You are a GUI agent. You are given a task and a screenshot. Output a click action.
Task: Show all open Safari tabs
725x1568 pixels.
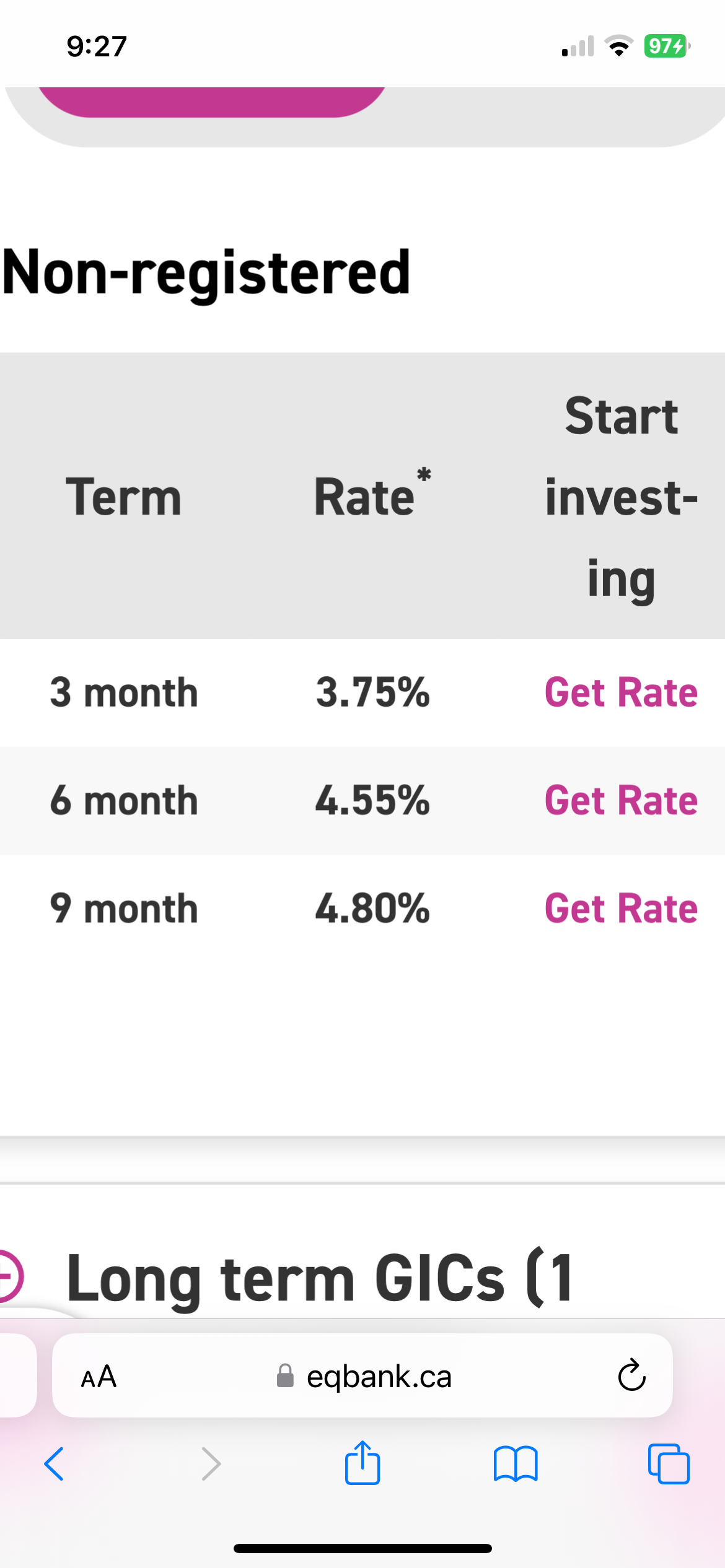(x=669, y=1464)
